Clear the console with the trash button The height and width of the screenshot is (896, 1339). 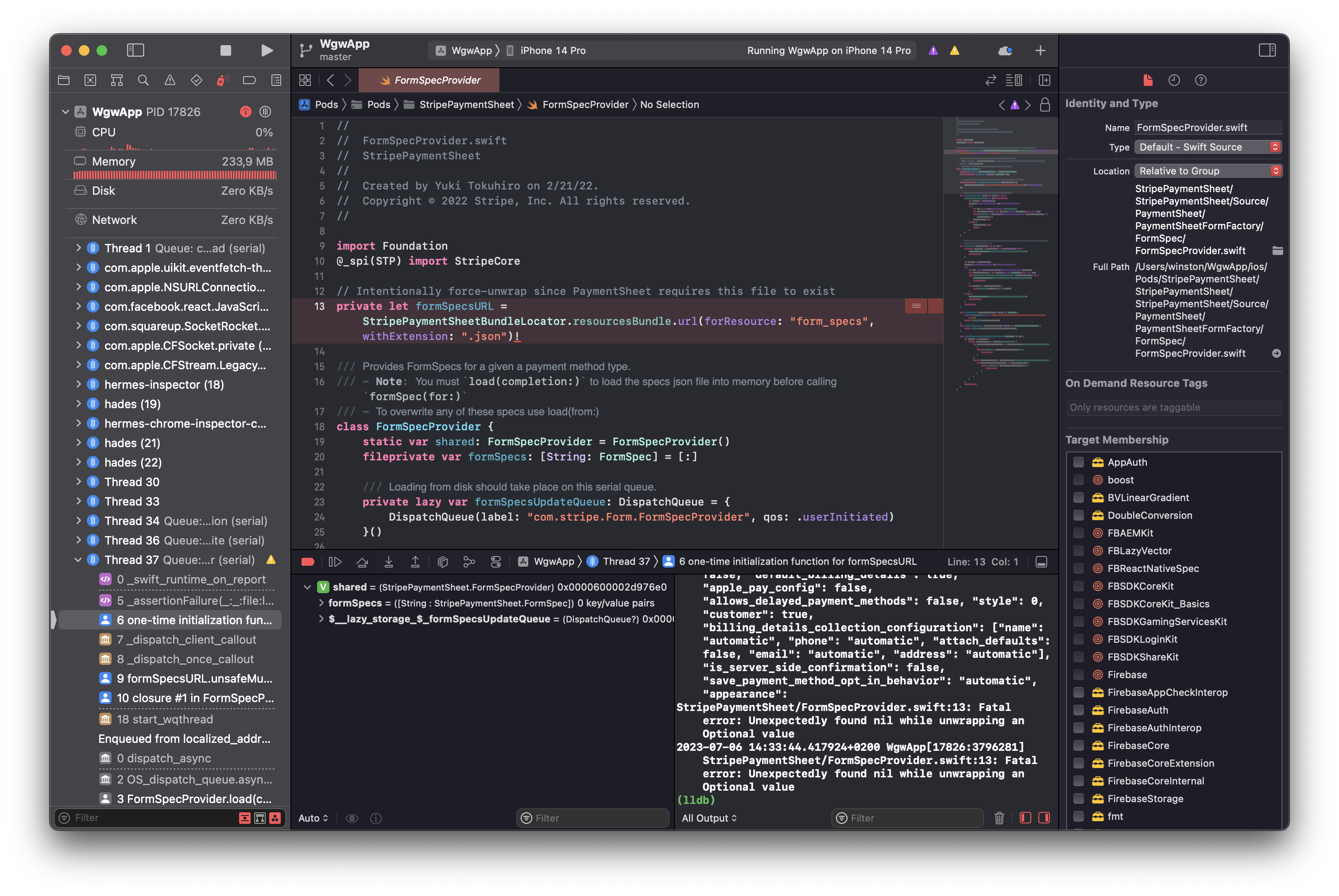pyautogui.click(x=999, y=818)
